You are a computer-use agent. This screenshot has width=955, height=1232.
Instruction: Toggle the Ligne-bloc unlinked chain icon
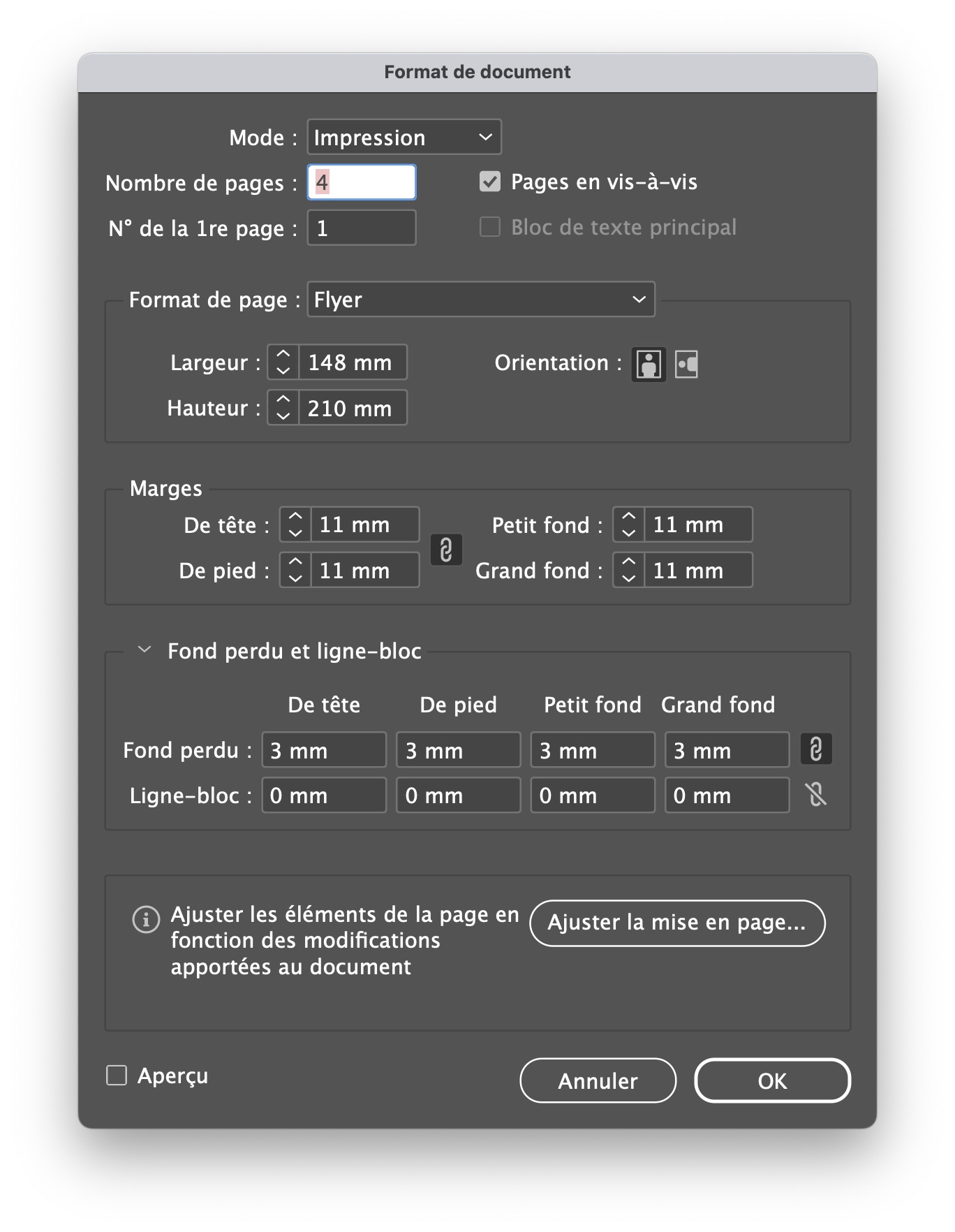815,795
